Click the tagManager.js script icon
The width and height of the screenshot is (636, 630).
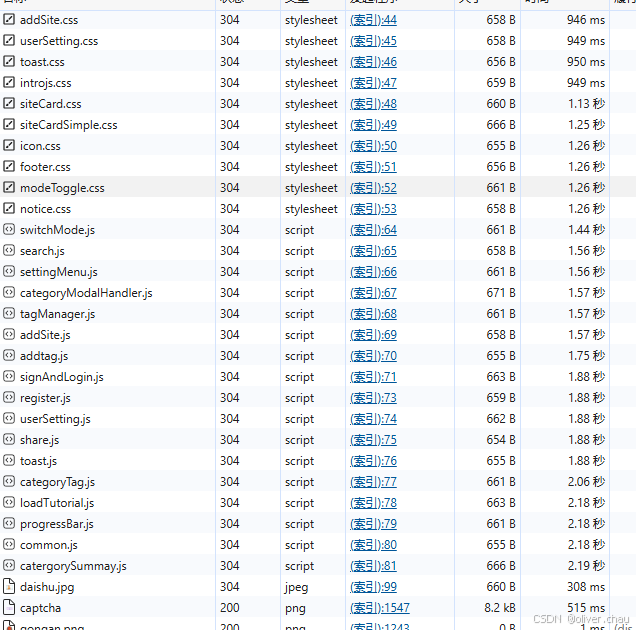pyautogui.click(x=9, y=314)
